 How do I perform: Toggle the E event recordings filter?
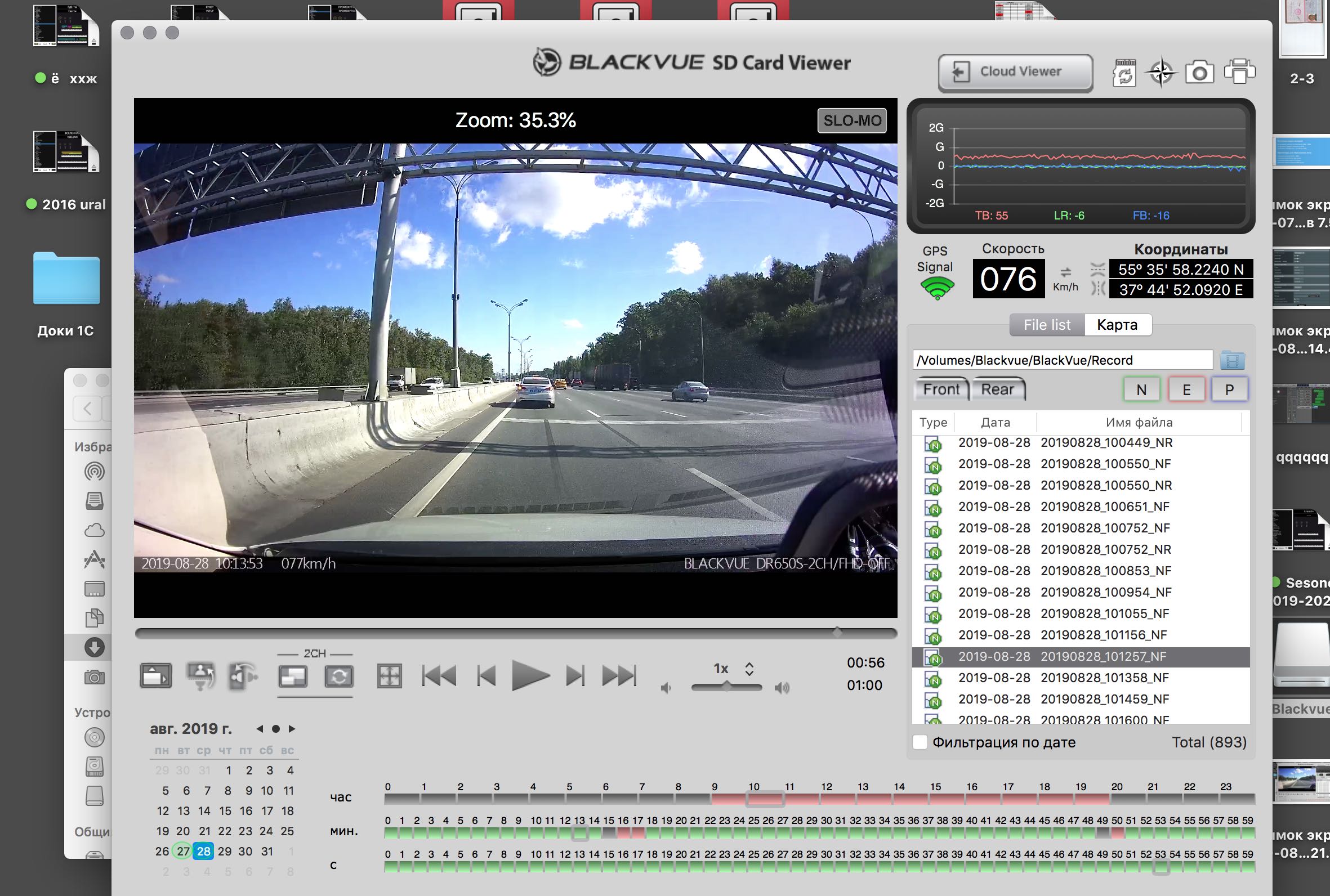[x=1186, y=389]
